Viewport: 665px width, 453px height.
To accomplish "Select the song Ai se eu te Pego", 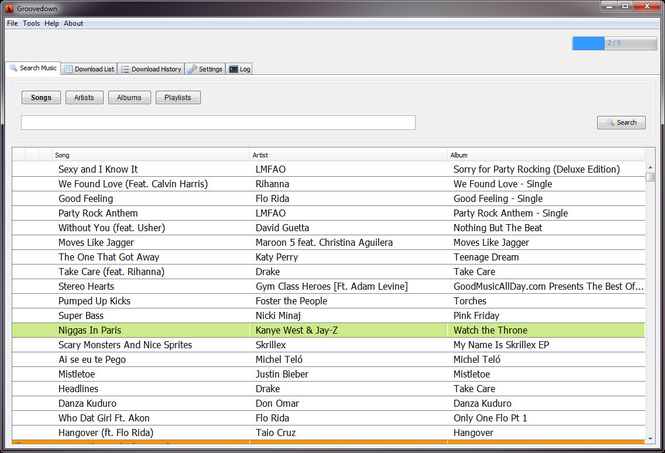I will click(x=92, y=360).
